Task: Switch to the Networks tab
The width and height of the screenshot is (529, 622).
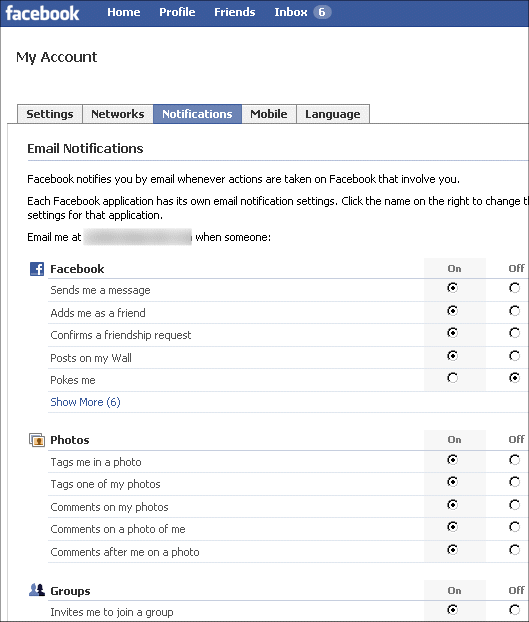Action: pyautogui.click(x=118, y=114)
